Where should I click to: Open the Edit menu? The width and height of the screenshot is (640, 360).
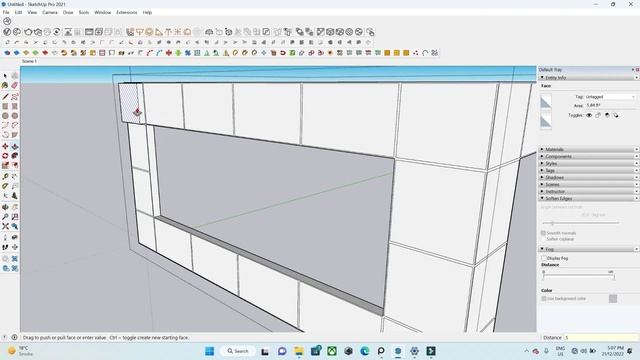[18, 13]
